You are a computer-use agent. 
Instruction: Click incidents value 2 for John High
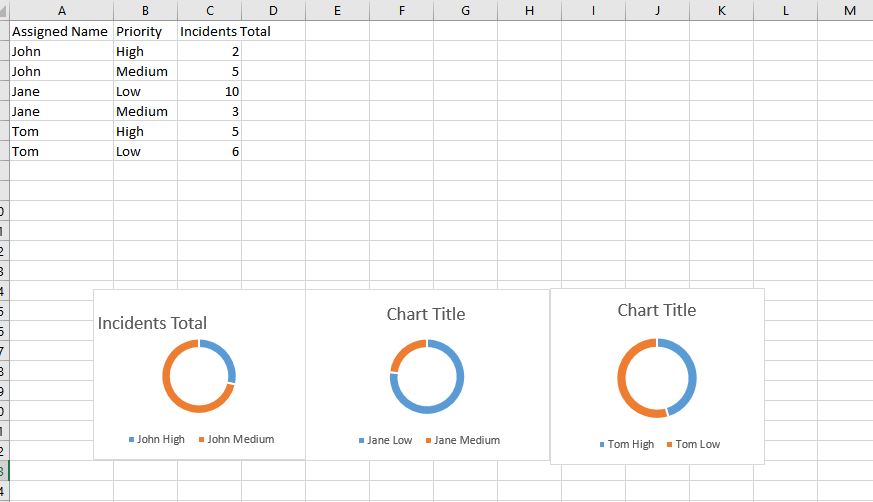tap(209, 51)
